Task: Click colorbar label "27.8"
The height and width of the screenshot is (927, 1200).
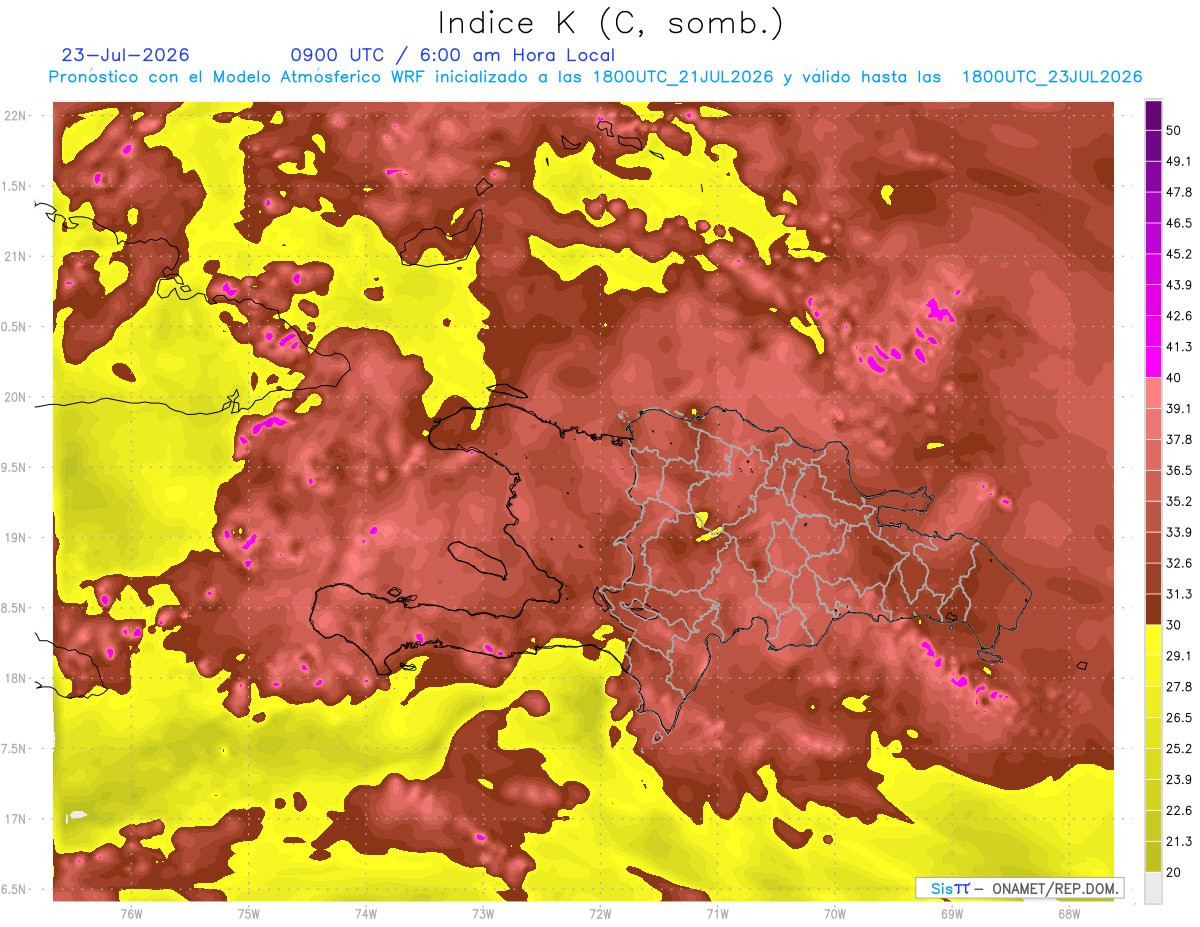Action: 1179,686
